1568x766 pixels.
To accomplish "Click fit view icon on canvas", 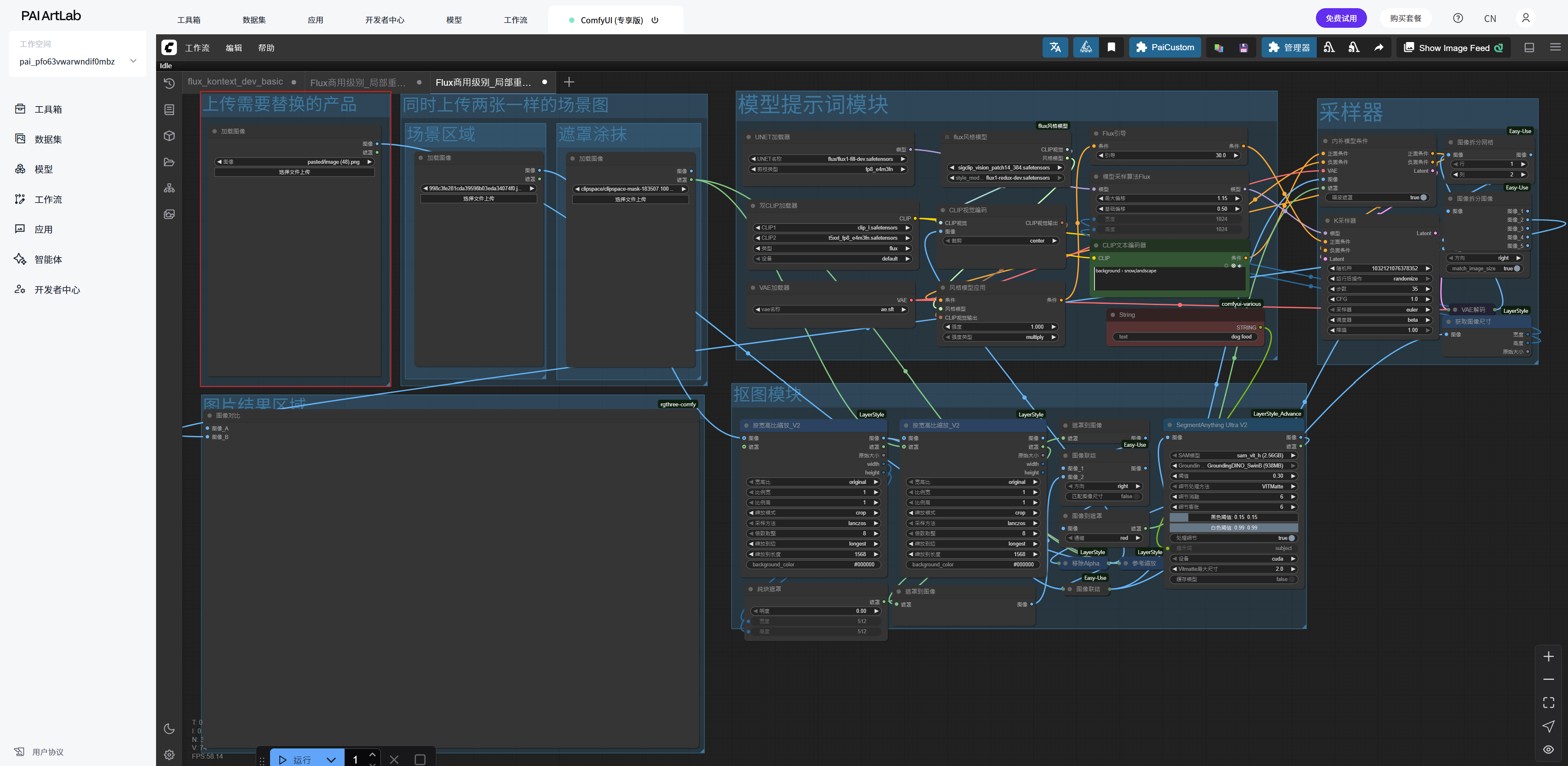I will coord(1548,703).
